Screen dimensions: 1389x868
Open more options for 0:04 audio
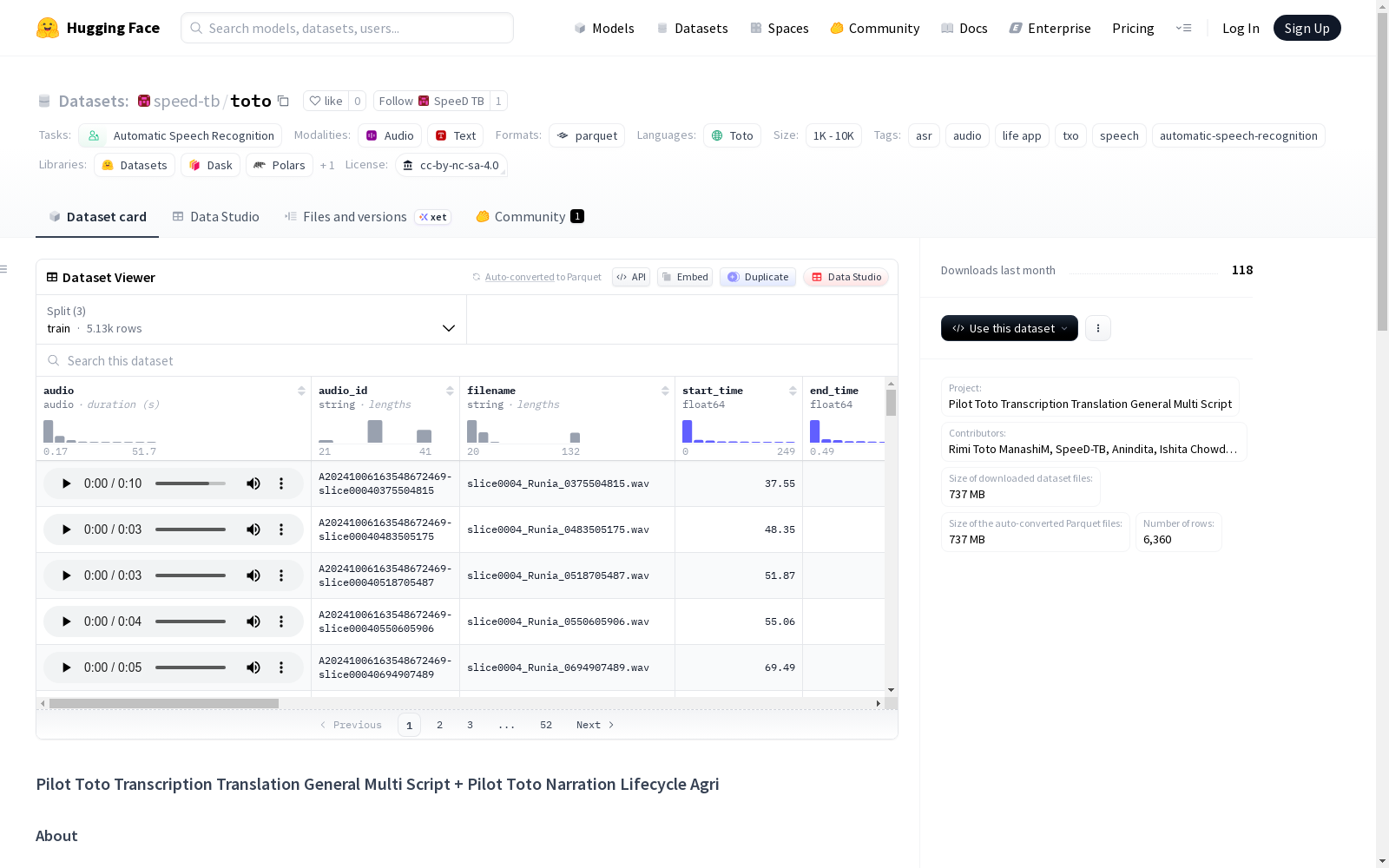(281, 621)
